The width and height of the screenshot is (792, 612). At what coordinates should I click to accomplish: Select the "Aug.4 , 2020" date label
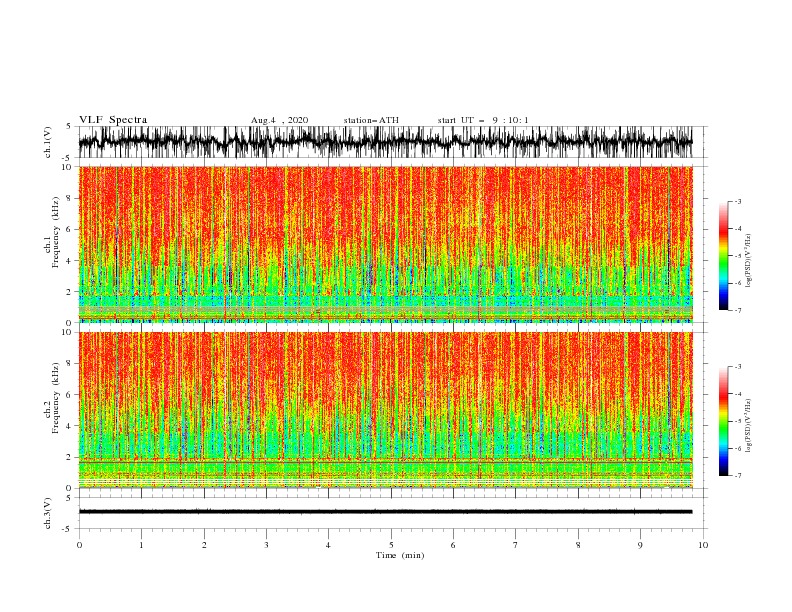(x=279, y=120)
